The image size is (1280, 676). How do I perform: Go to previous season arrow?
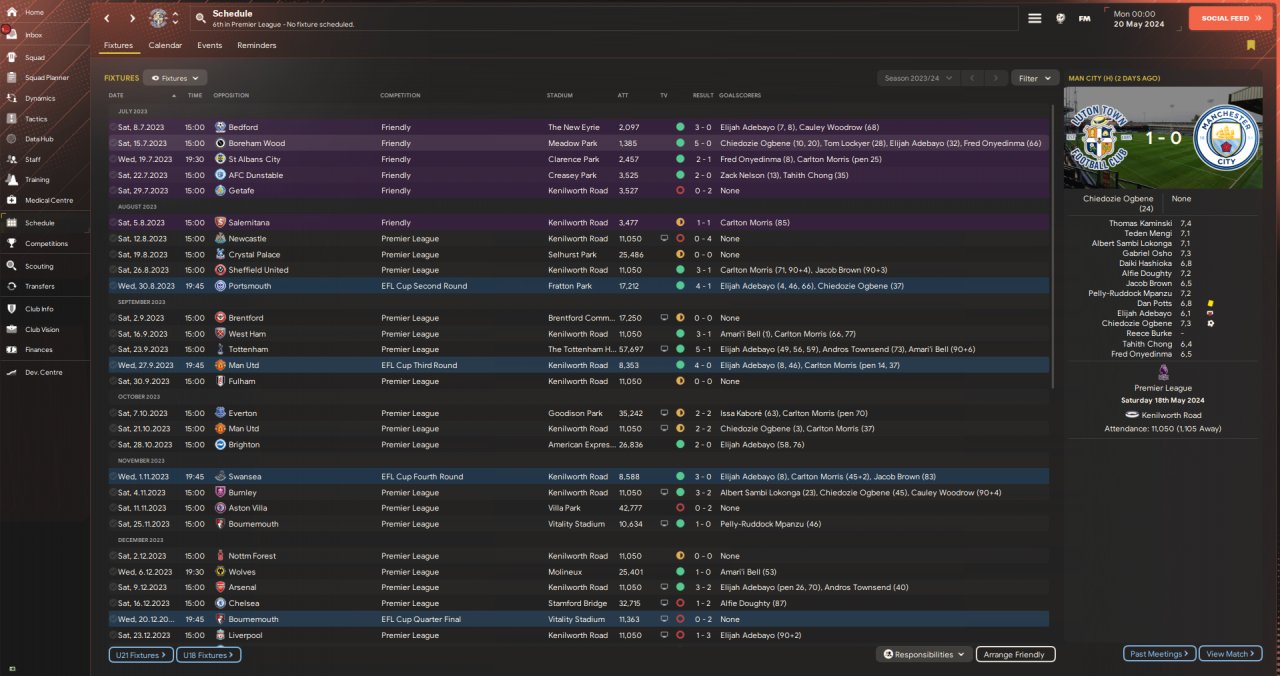[971, 78]
